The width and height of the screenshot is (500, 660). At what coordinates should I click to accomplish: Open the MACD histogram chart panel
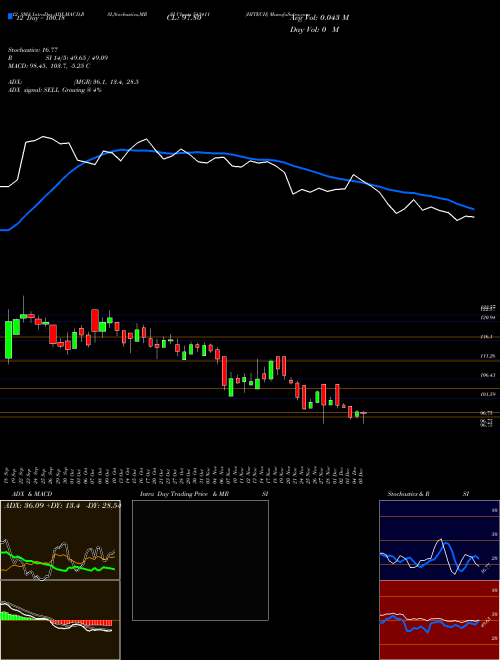60,620
